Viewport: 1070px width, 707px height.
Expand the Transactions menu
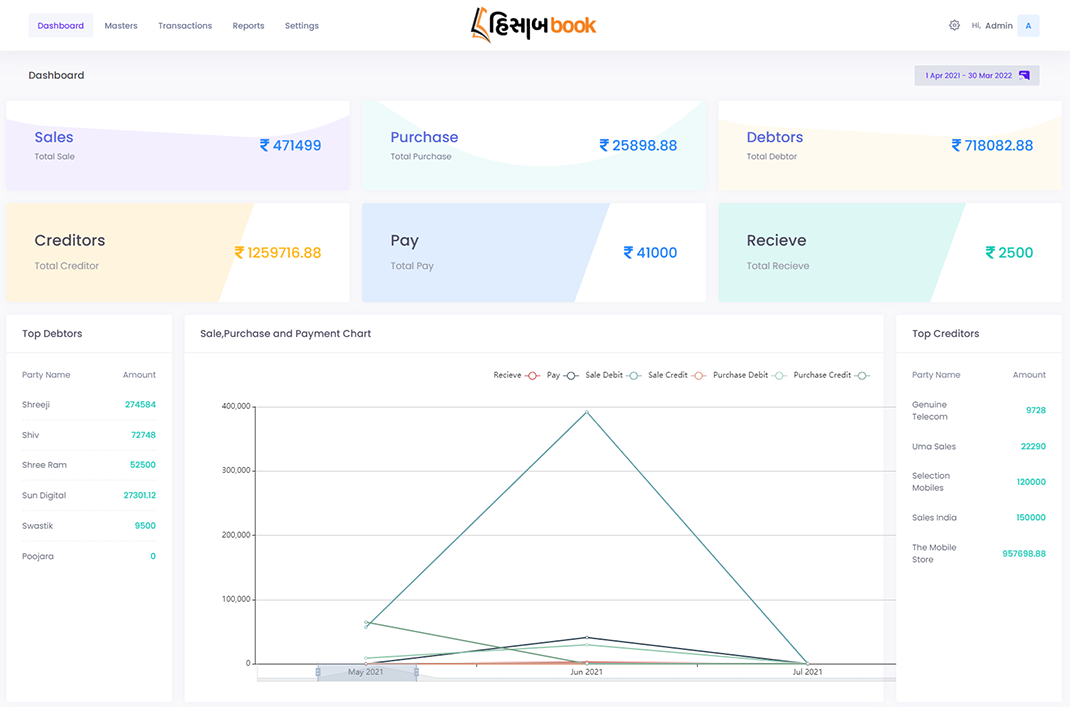pyautogui.click(x=185, y=26)
